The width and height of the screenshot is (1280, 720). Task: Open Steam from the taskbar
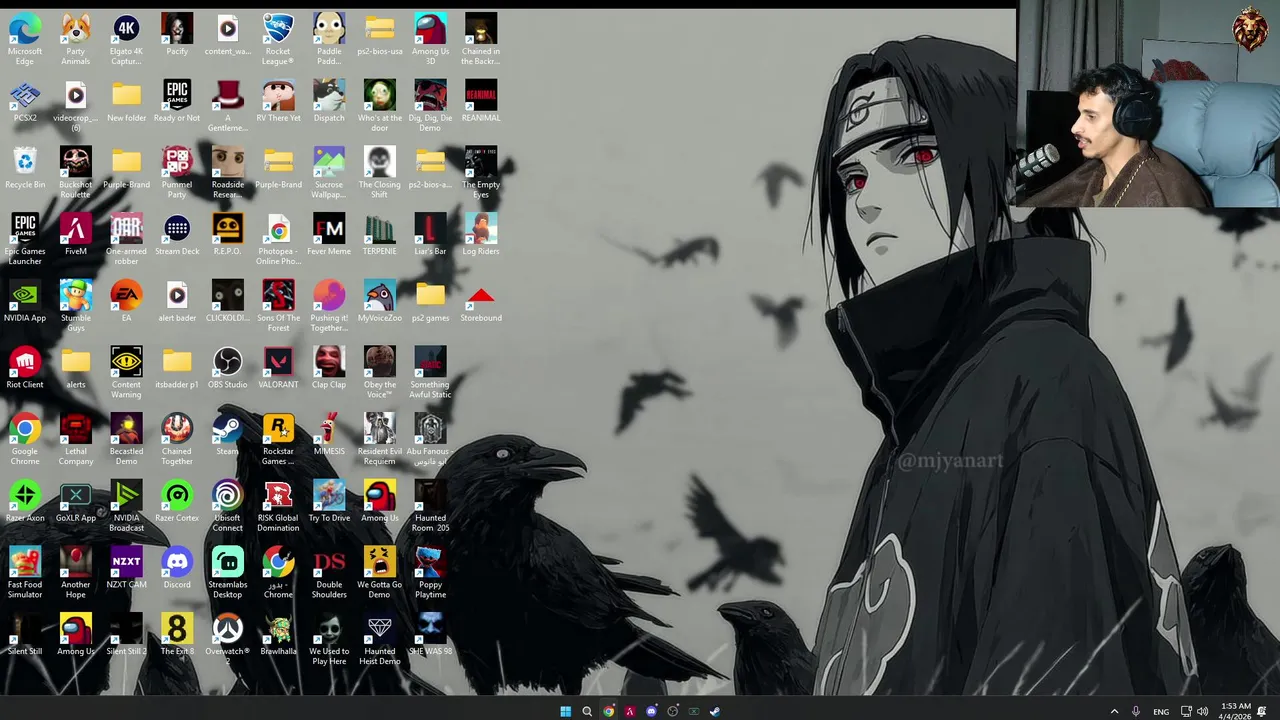(715, 711)
